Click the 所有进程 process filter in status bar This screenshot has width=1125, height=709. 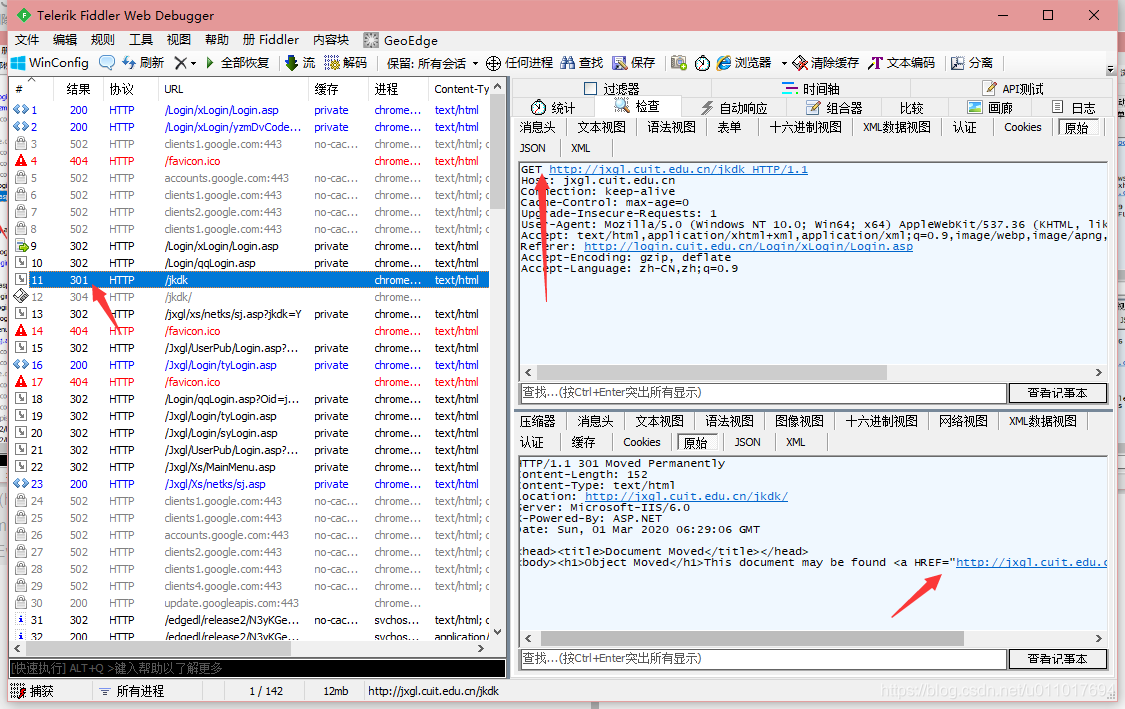coord(132,691)
